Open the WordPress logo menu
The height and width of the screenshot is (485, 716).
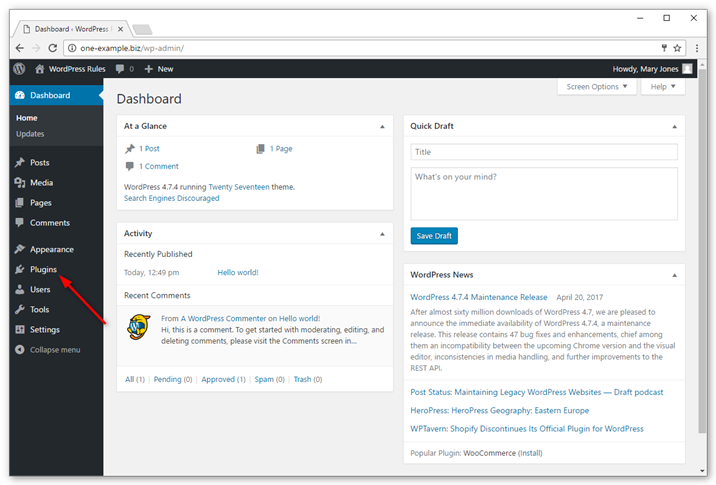pyautogui.click(x=19, y=69)
